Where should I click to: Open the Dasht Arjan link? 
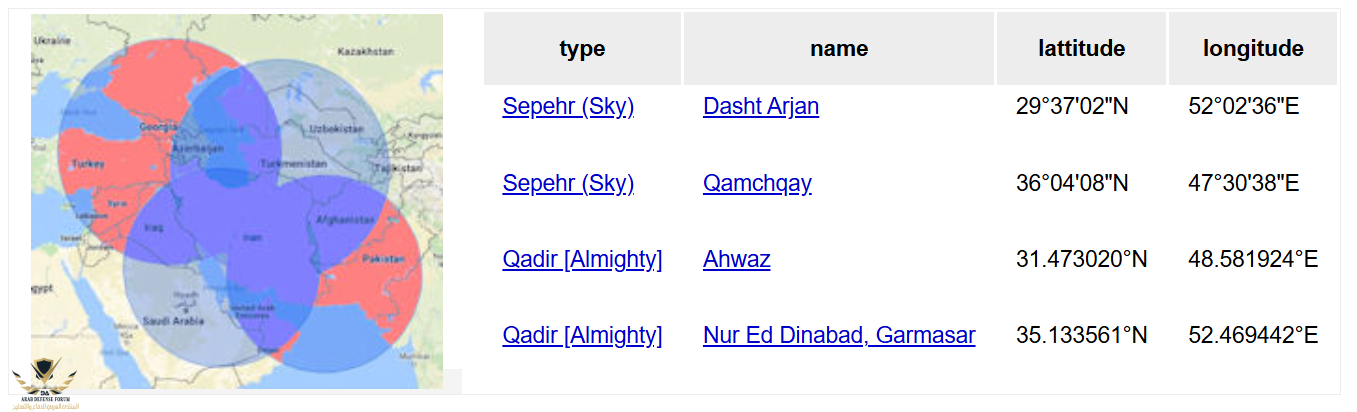click(760, 106)
